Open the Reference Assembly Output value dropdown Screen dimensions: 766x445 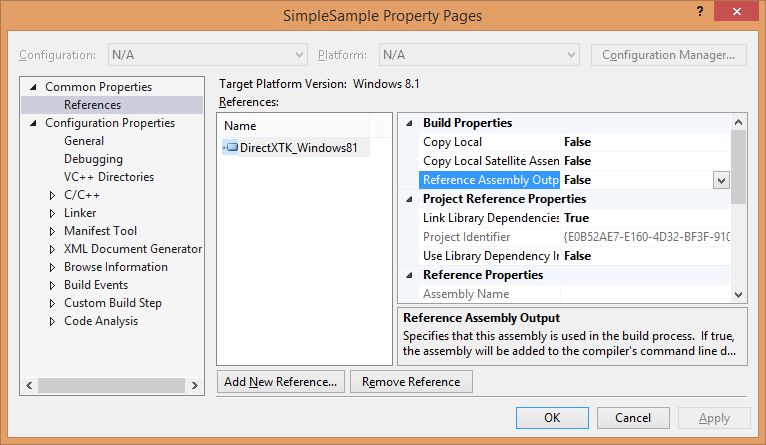(x=721, y=180)
